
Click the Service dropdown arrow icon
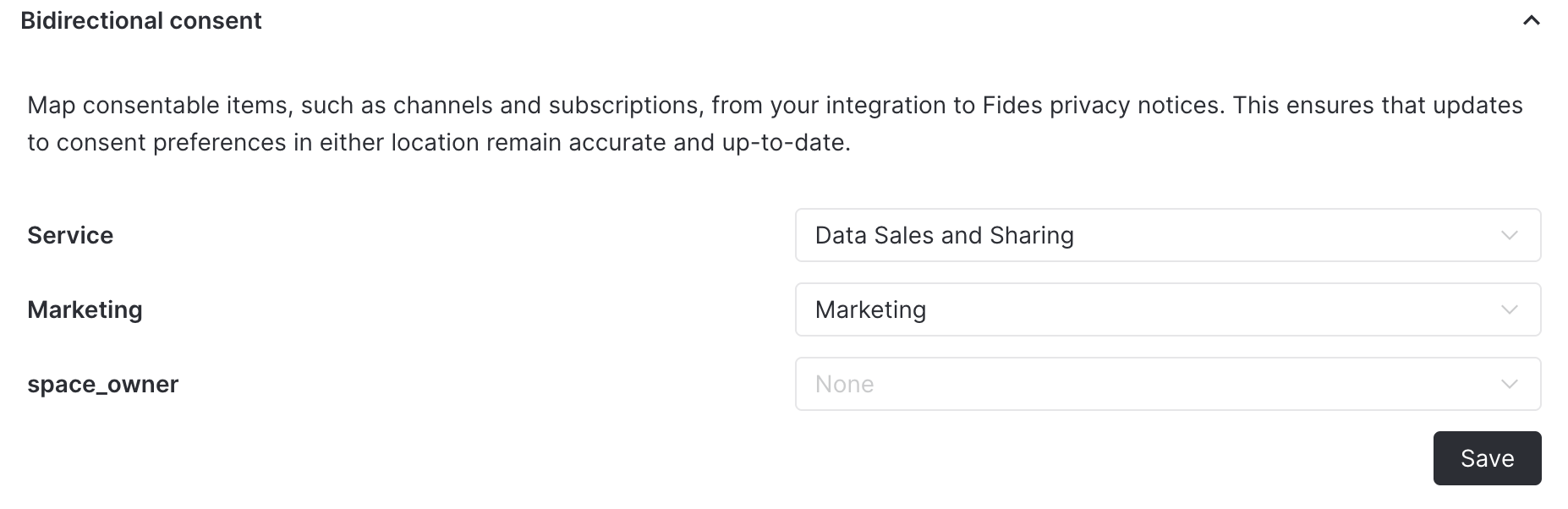(1509, 235)
